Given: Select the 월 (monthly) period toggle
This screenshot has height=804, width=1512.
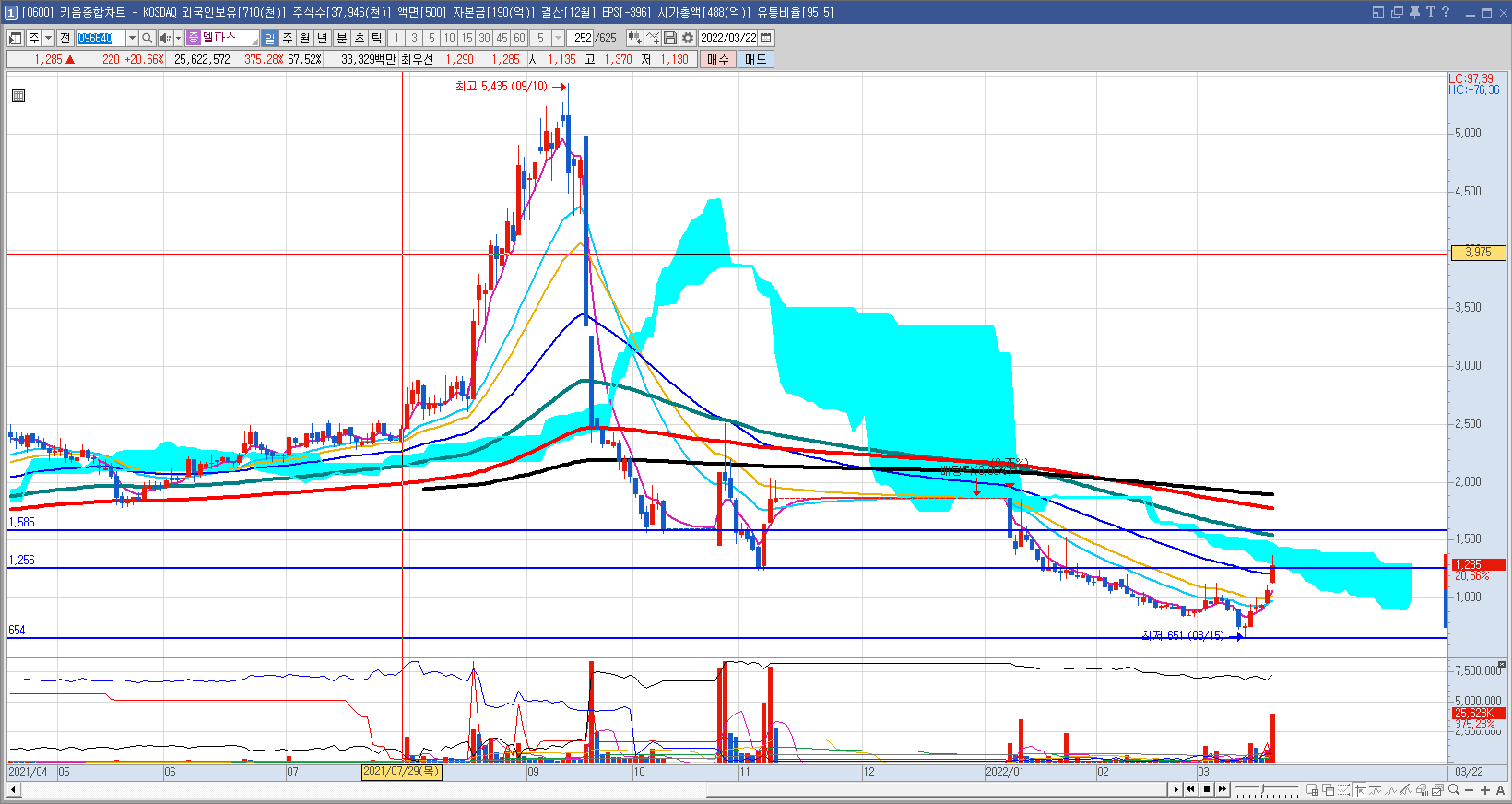Looking at the screenshot, I should 304,38.
